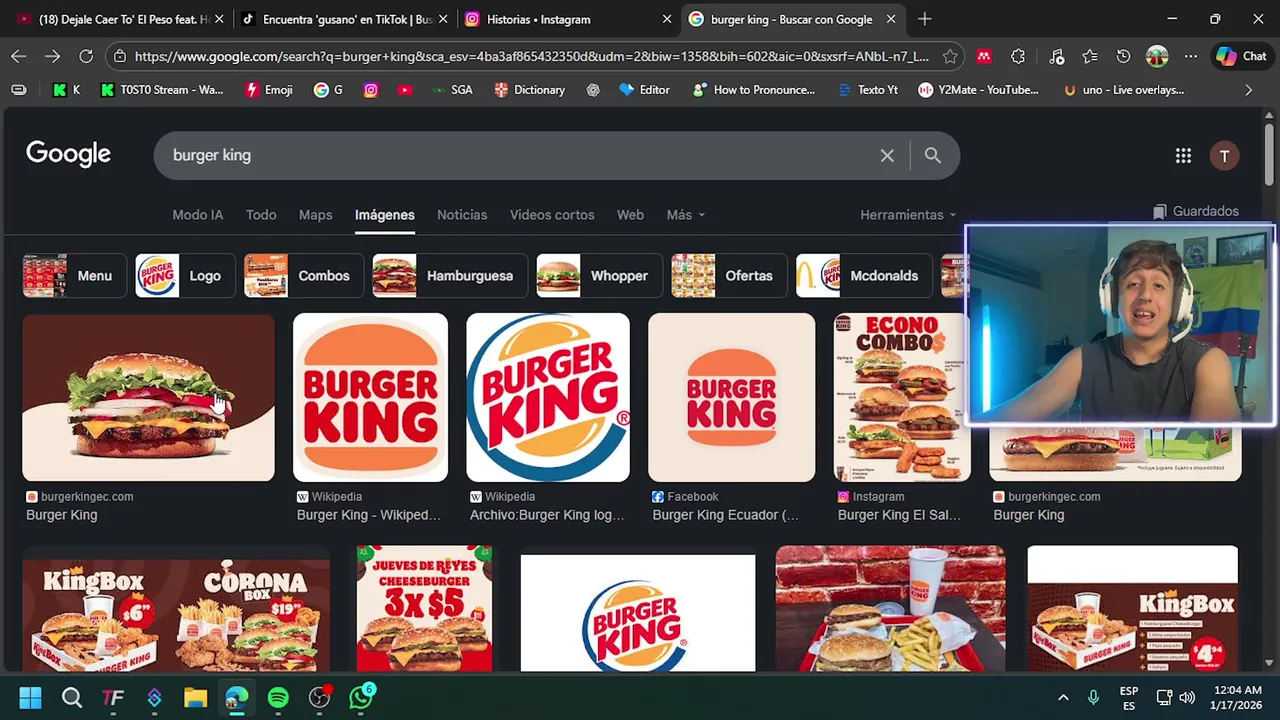1280x720 pixels.
Task: Open browser settings and more menu
Action: tap(1190, 57)
